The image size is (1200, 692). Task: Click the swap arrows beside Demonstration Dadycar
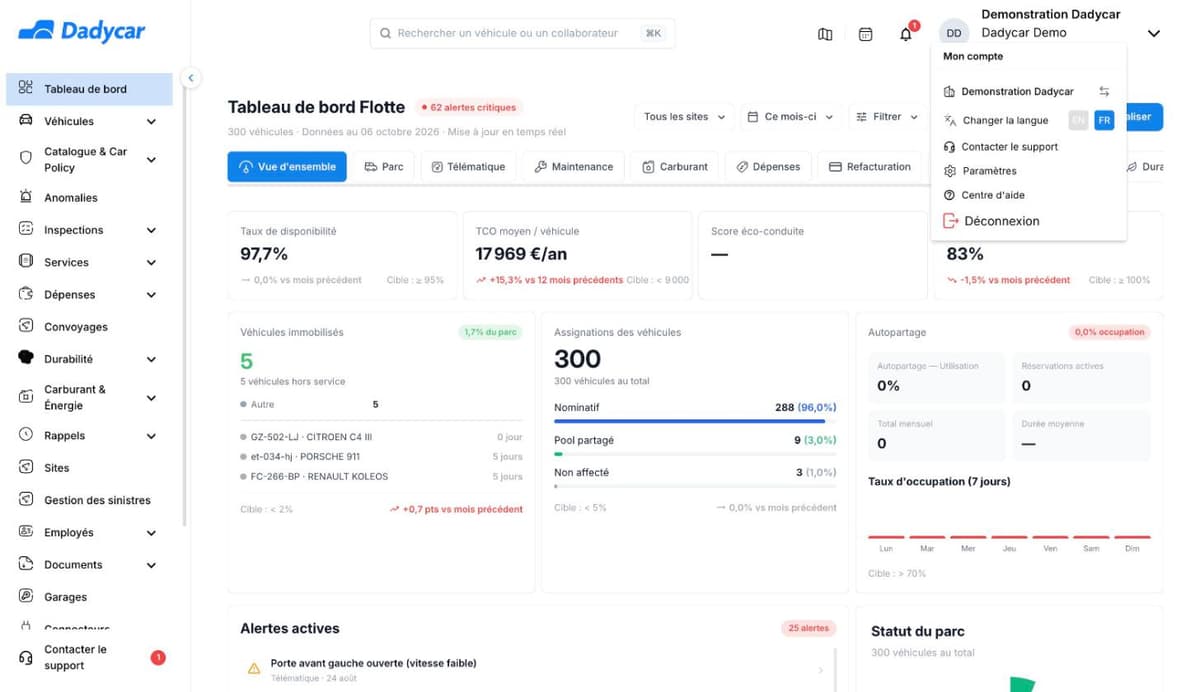1104,91
